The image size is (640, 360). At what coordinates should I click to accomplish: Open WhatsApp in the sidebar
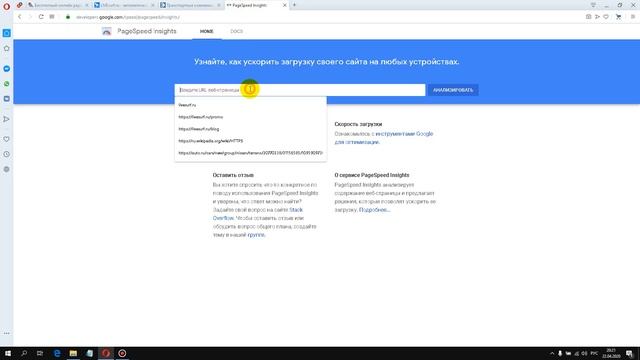[7, 84]
